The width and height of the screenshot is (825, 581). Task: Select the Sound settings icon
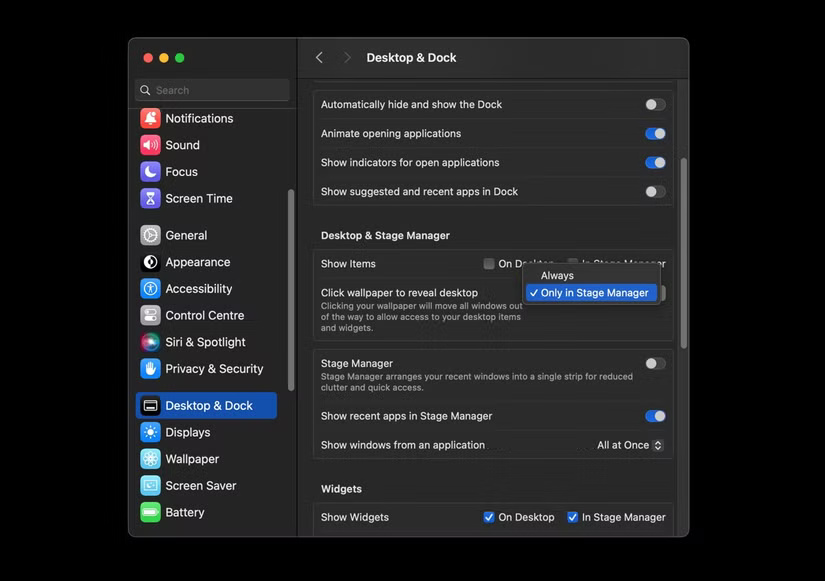pos(182,145)
